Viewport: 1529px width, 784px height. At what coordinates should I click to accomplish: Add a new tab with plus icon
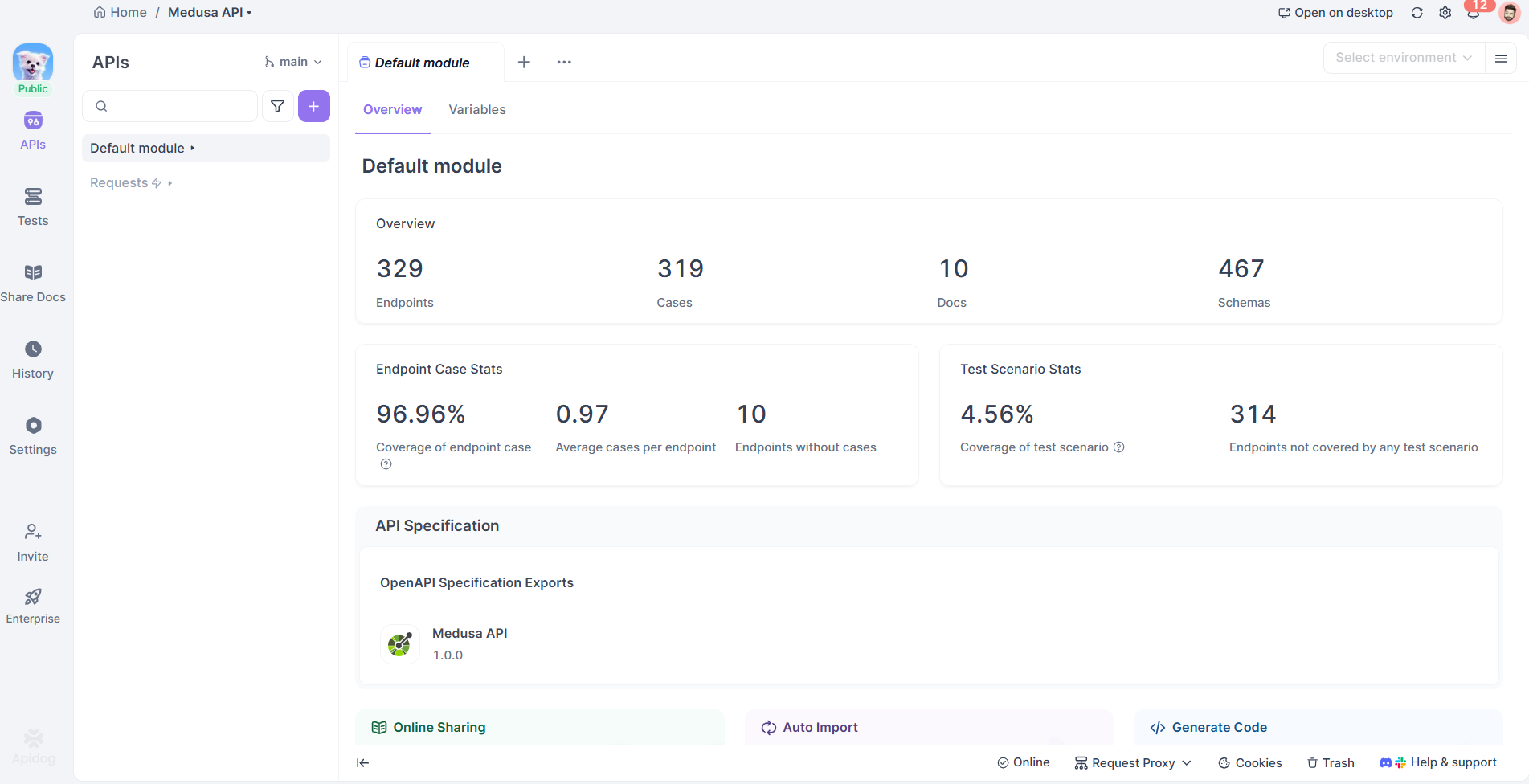pyautogui.click(x=524, y=62)
